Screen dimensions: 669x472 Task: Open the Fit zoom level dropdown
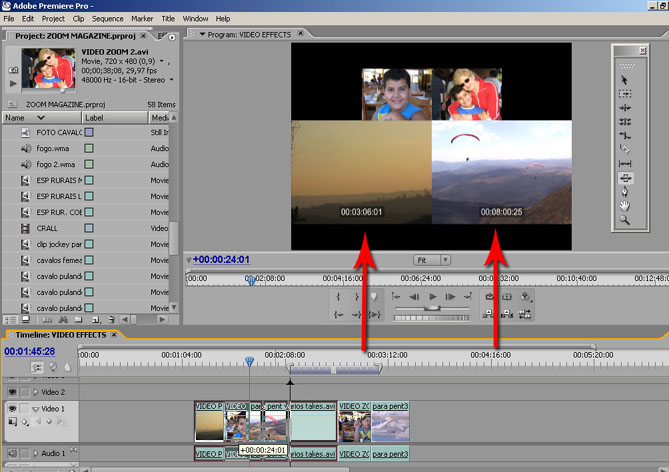tap(432, 260)
